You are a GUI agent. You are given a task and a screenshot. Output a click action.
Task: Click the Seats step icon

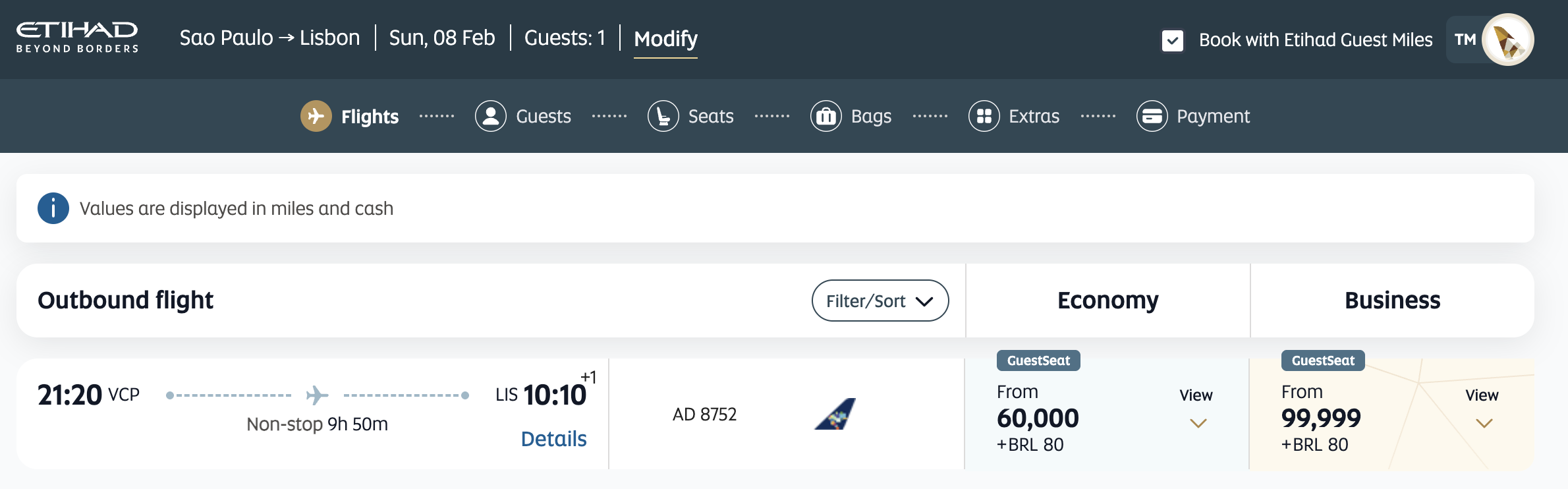pyautogui.click(x=663, y=116)
